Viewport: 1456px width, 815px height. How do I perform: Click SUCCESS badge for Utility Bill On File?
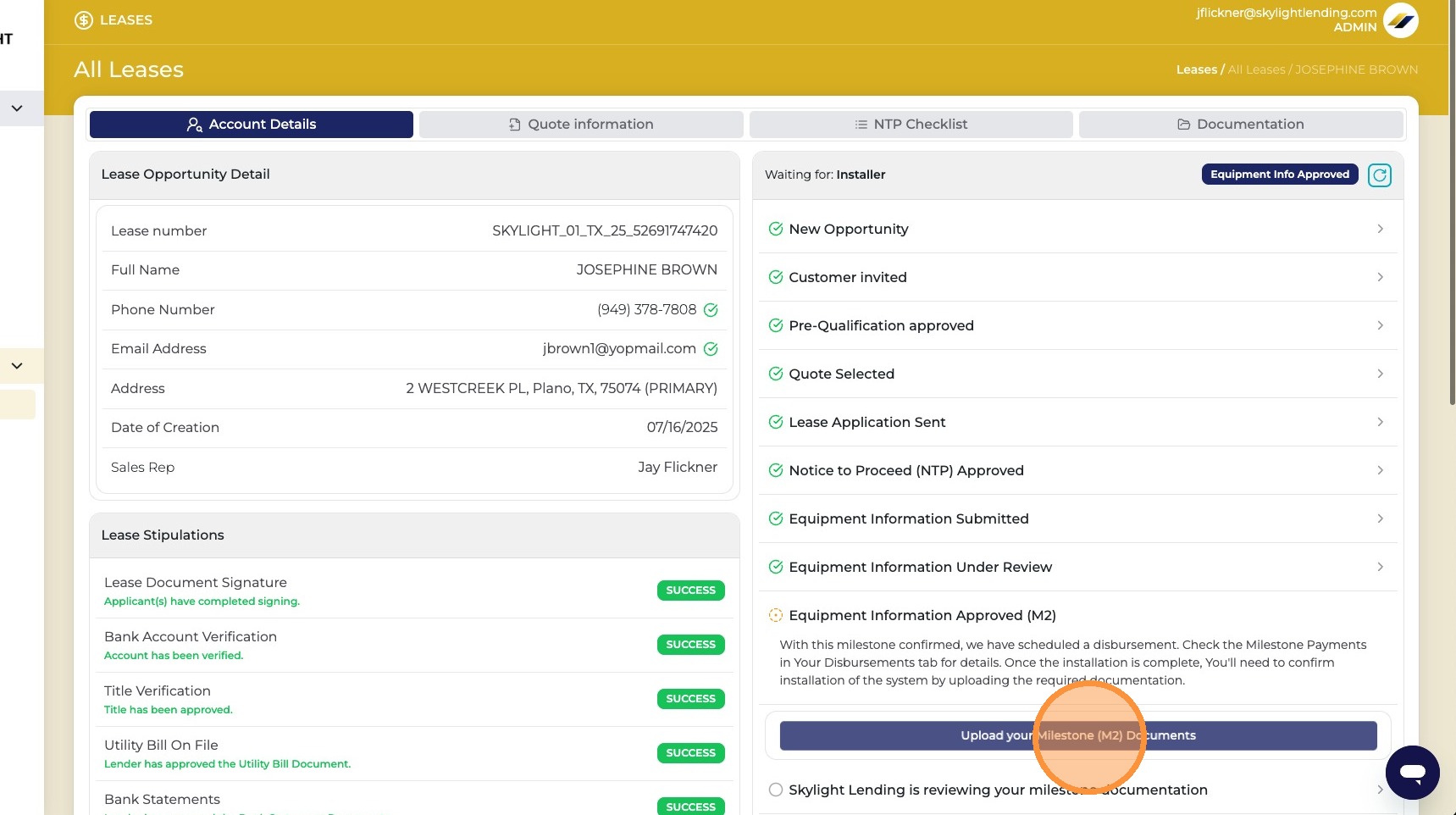click(x=690, y=753)
